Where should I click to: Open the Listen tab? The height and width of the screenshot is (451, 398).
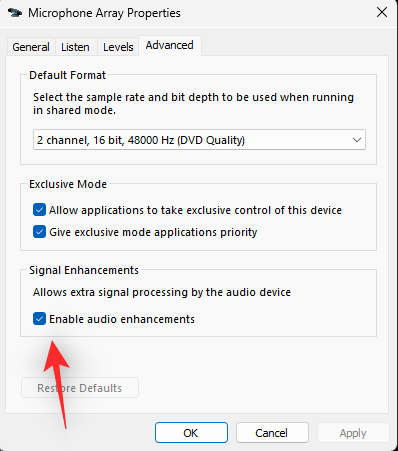pyautogui.click(x=75, y=47)
